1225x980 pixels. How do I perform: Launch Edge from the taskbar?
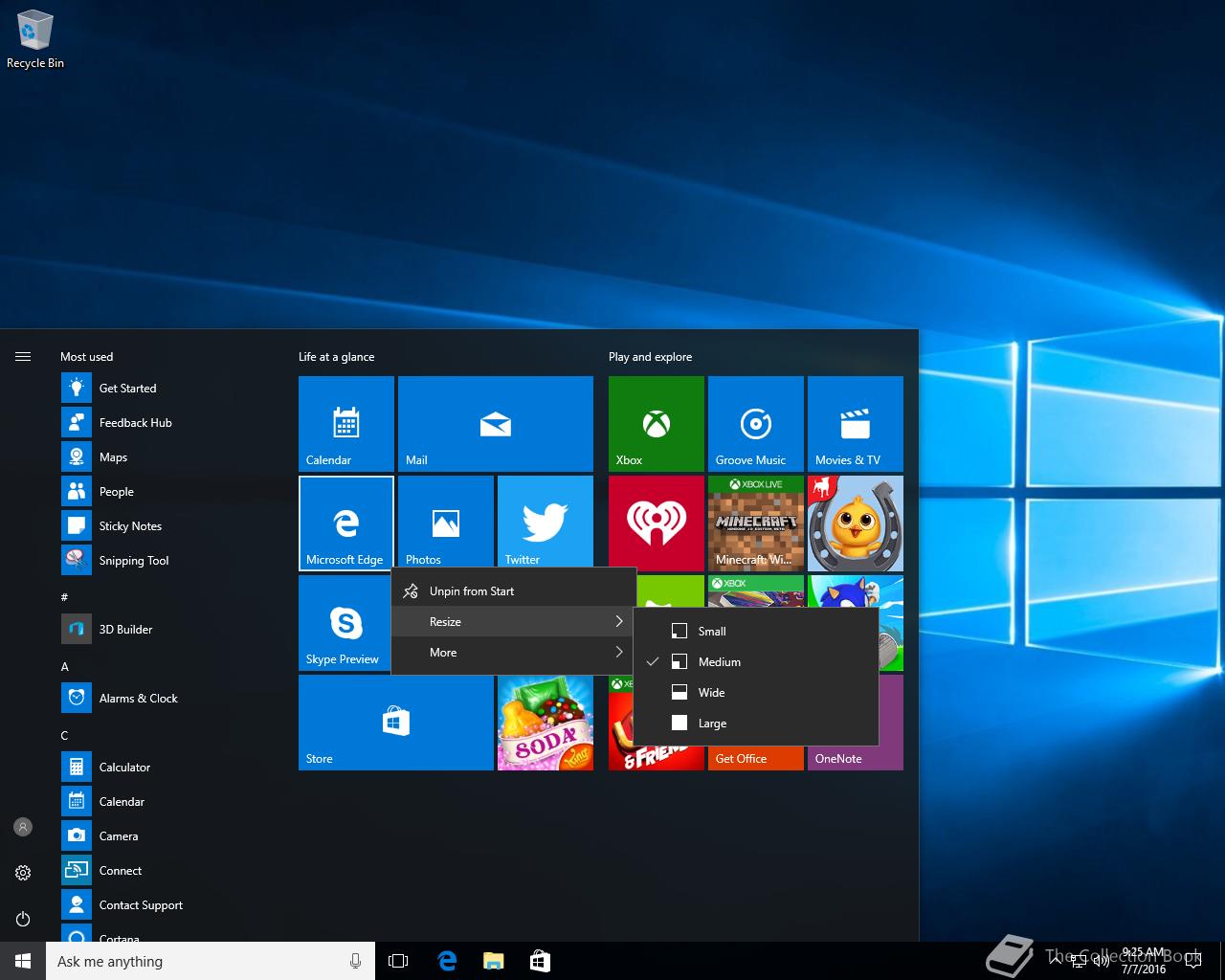446,961
